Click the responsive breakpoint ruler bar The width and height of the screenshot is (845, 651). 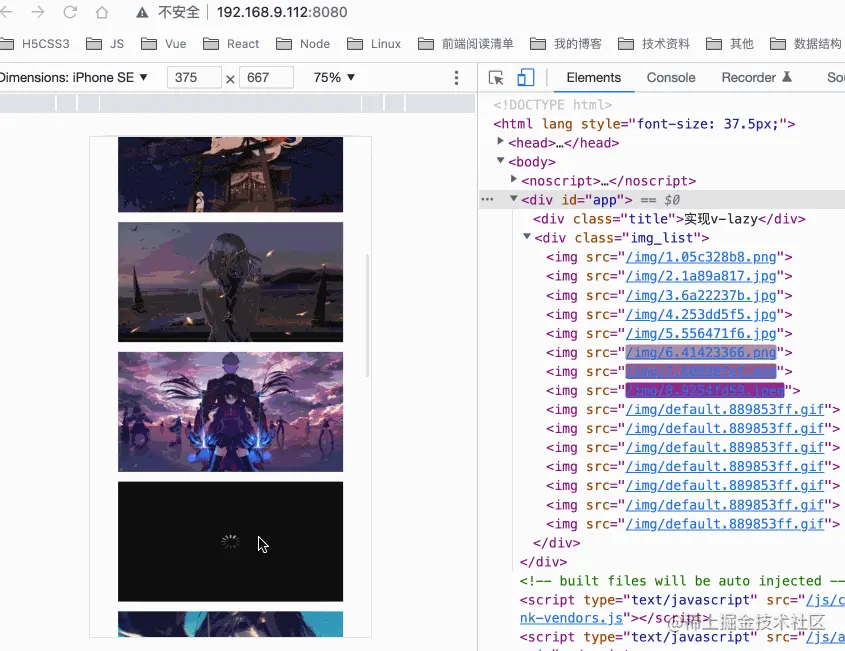coord(237,103)
